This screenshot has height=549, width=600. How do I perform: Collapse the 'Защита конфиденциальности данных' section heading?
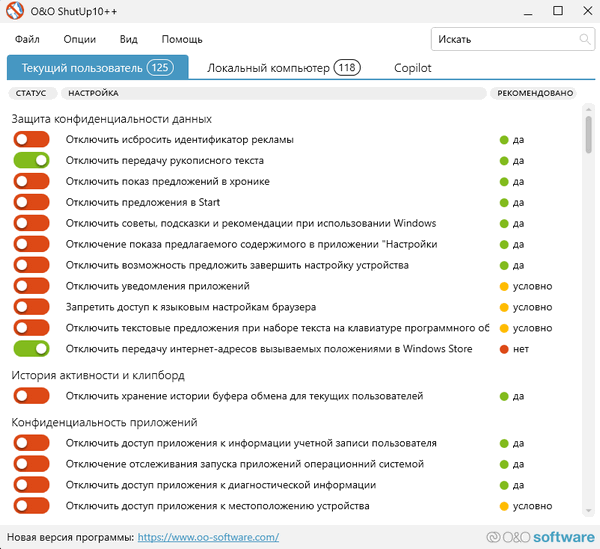click(111, 119)
